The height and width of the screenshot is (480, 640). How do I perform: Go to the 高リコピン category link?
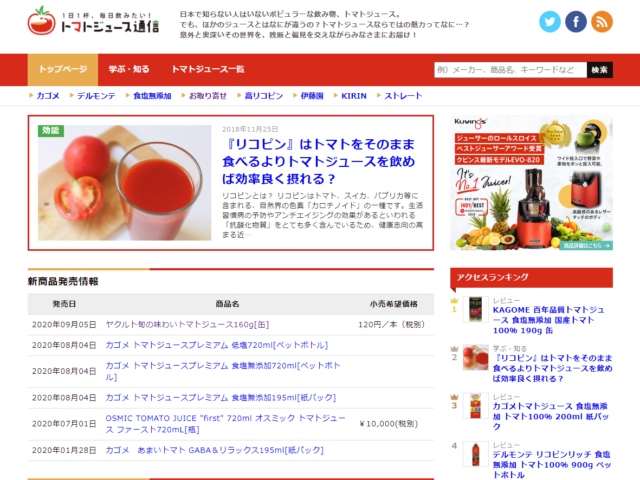[x=263, y=96]
